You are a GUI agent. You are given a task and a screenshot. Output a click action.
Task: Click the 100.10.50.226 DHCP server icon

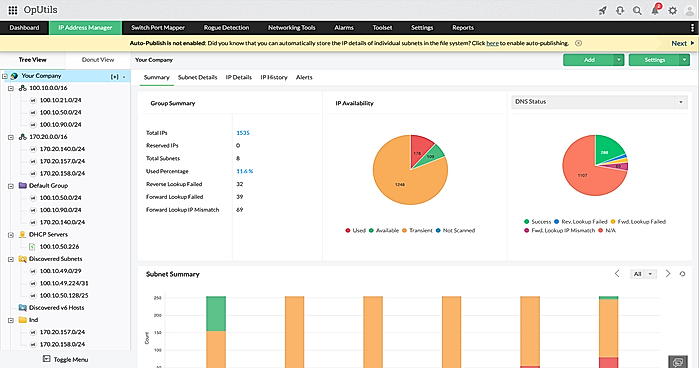pyautogui.click(x=32, y=247)
